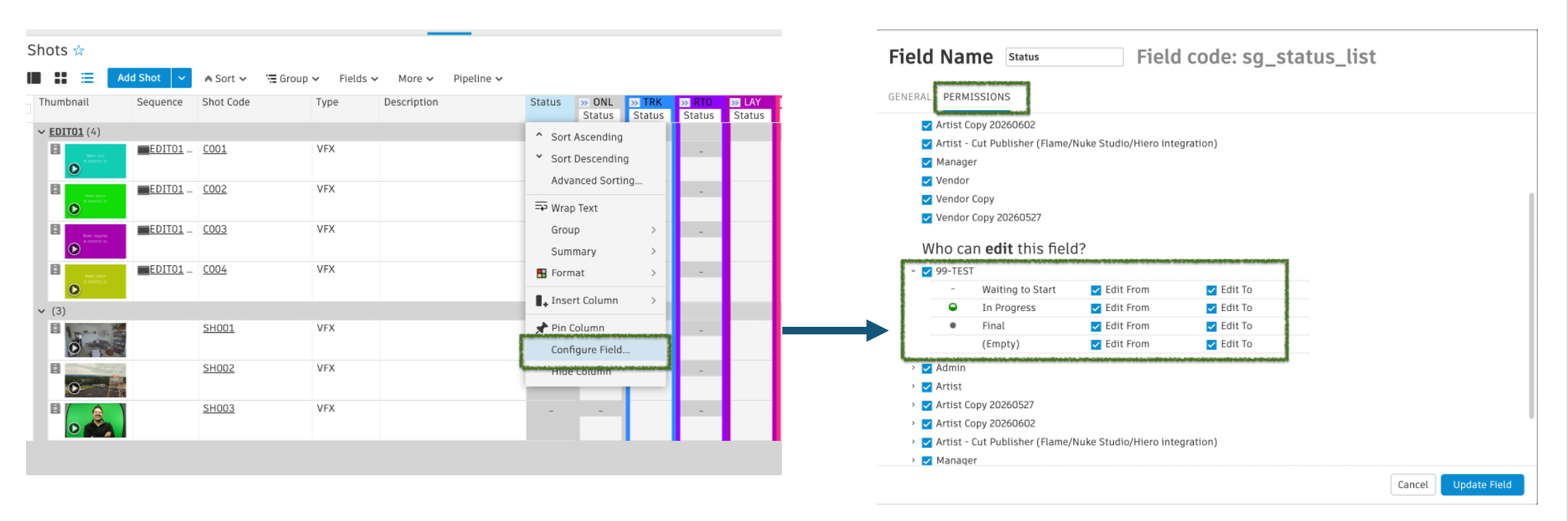Collapse TRK pipeline step column arrows
This screenshot has width=1568, height=521.
pyautogui.click(x=634, y=103)
